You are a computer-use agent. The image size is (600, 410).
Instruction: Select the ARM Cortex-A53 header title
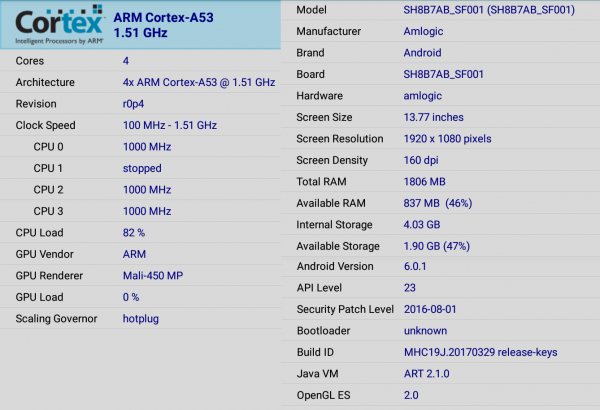163,18
